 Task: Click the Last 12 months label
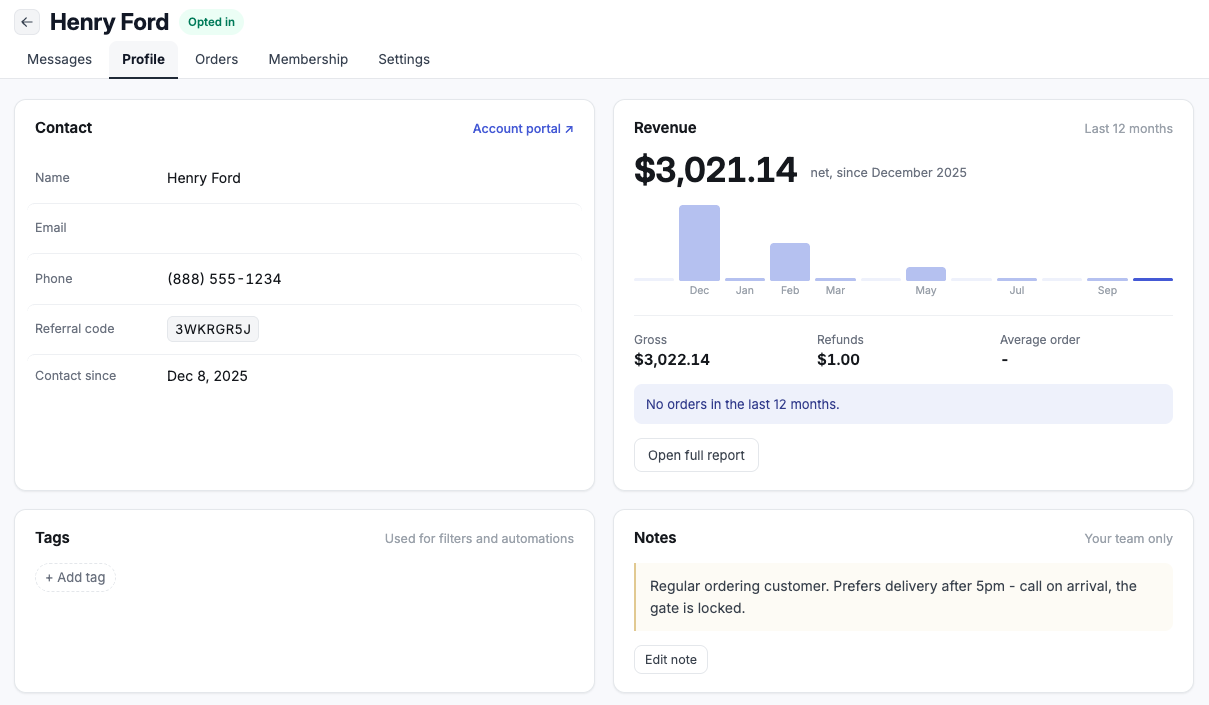[1128, 129]
